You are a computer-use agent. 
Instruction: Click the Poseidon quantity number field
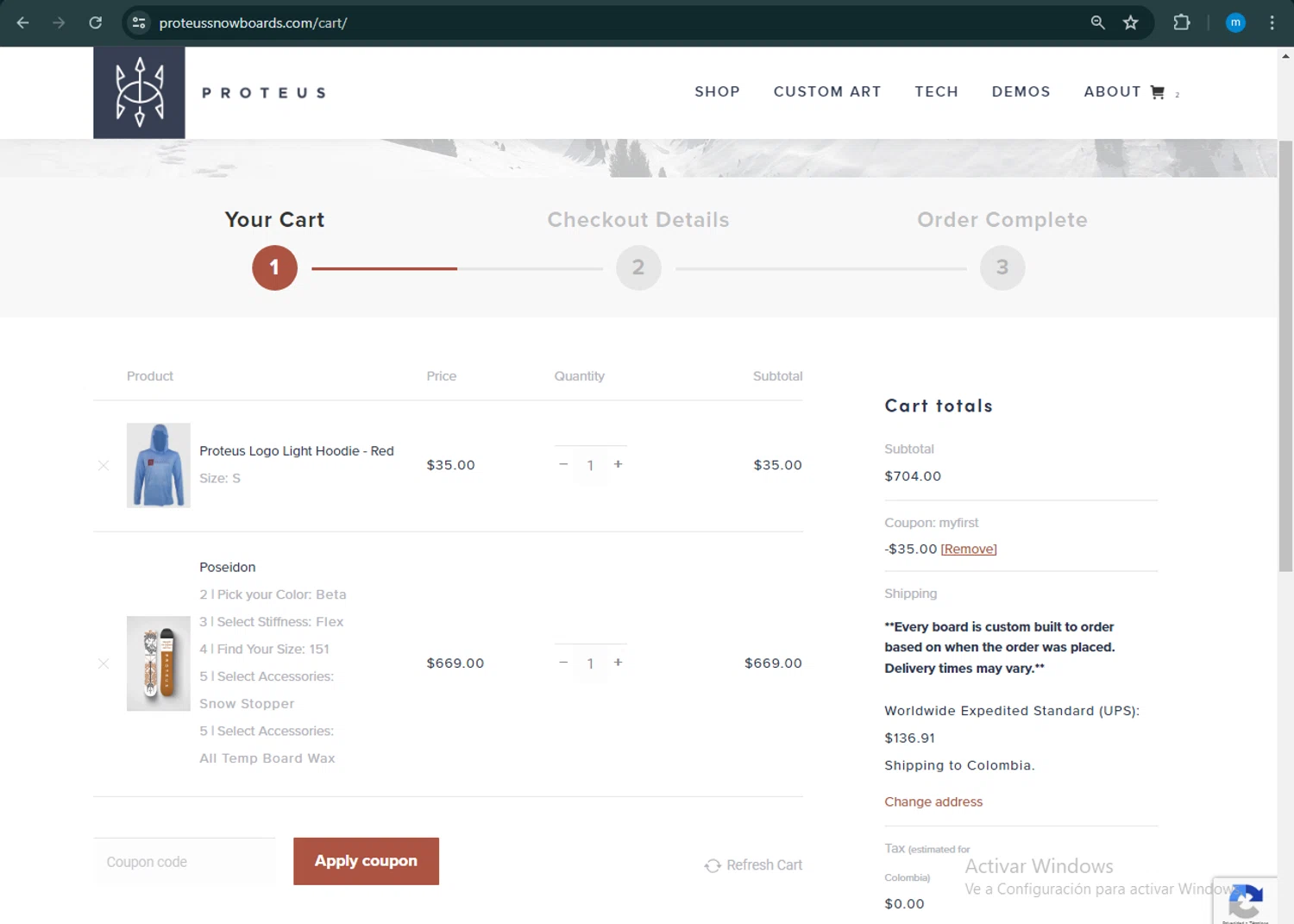pos(590,663)
